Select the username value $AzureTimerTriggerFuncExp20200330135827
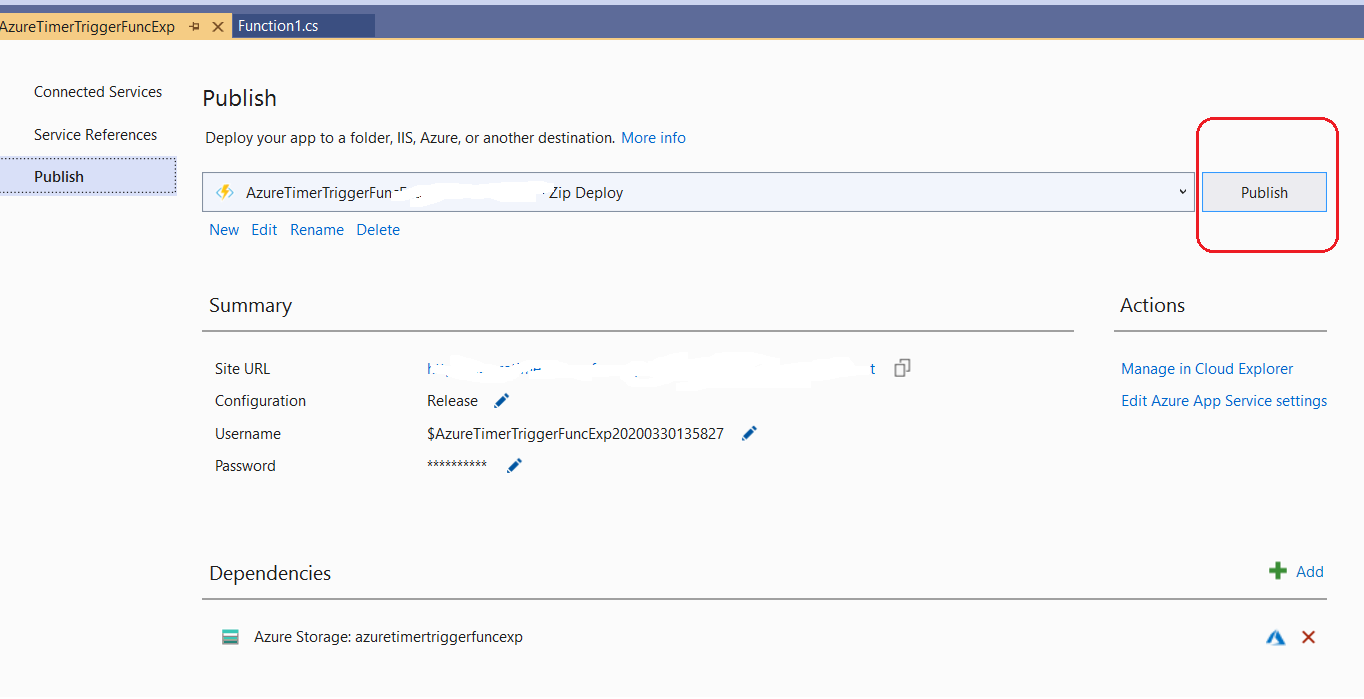Viewport: 1364px width, 699px height. [575, 434]
